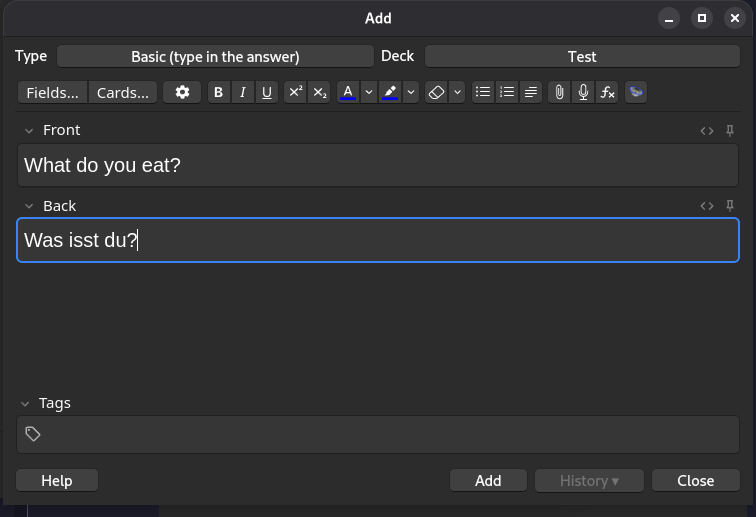The height and width of the screenshot is (517, 756).
Task: Click the Add button to save card
Action: [488, 480]
